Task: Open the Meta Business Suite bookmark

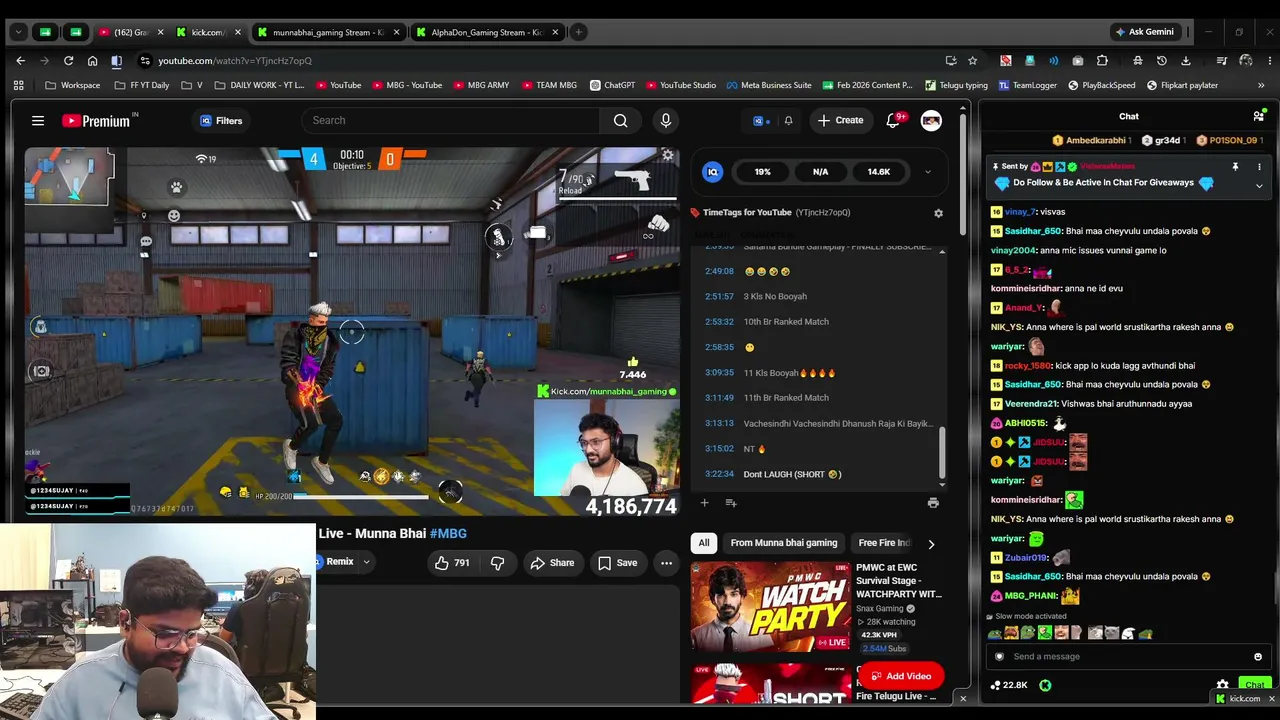Action: [x=769, y=85]
